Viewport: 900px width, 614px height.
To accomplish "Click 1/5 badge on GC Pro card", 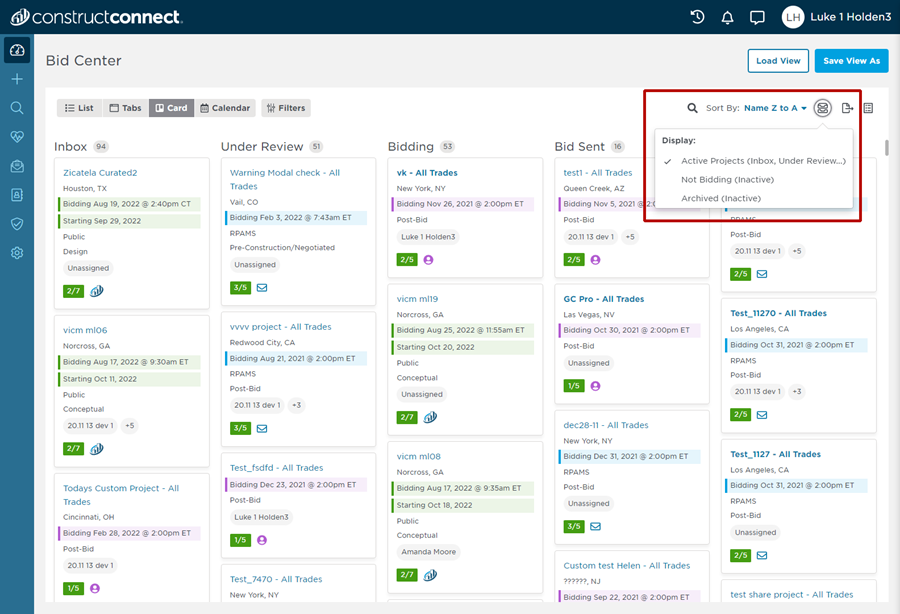I will pos(573,386).
